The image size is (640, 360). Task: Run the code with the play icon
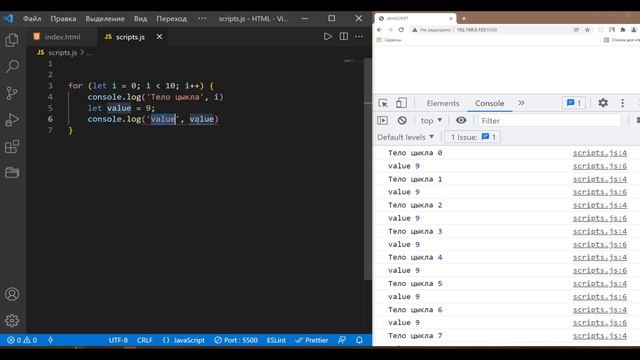coord(327,36)
